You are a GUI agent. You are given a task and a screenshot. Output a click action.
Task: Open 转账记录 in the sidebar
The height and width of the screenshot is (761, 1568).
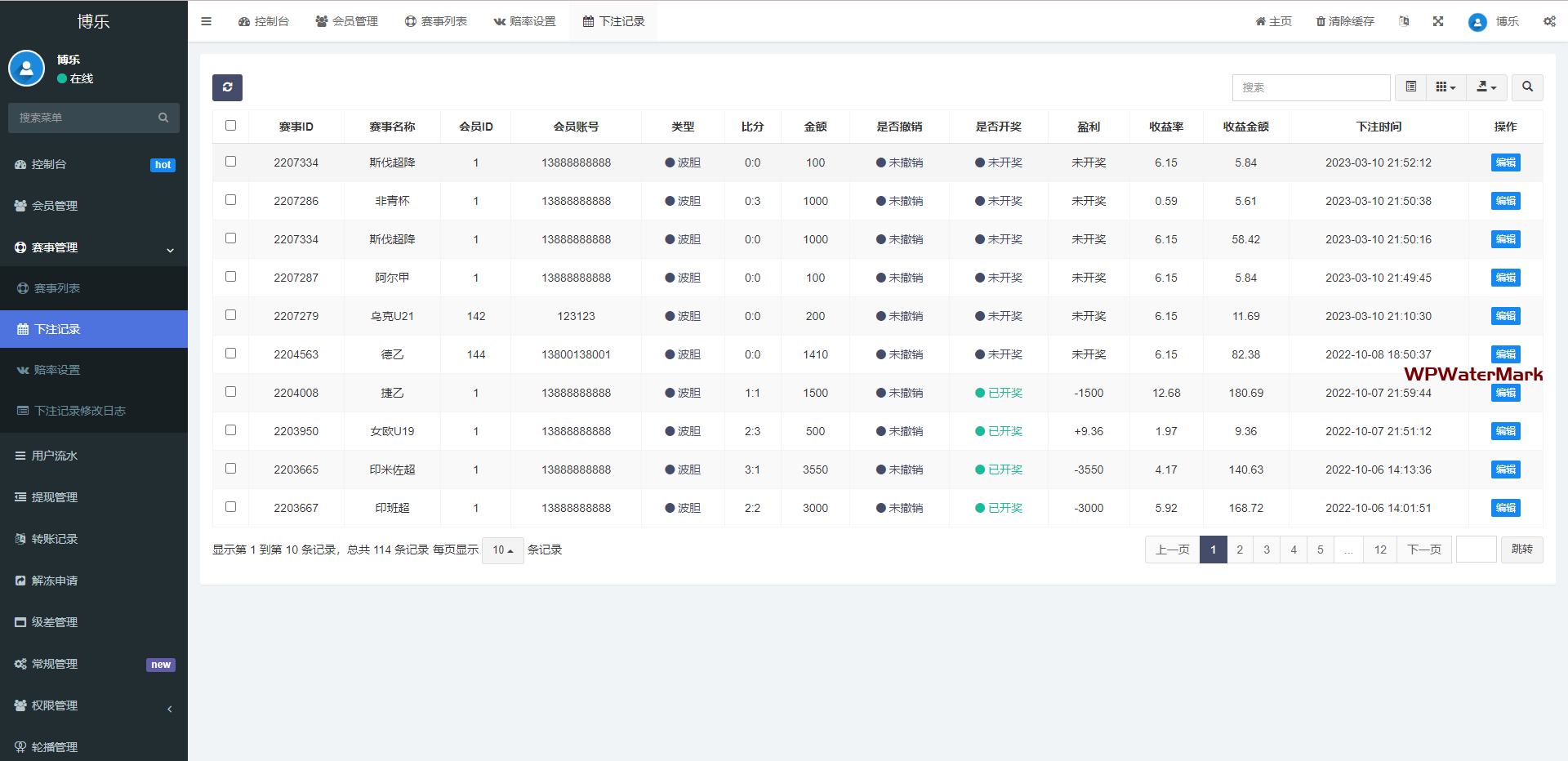(94, 539)
